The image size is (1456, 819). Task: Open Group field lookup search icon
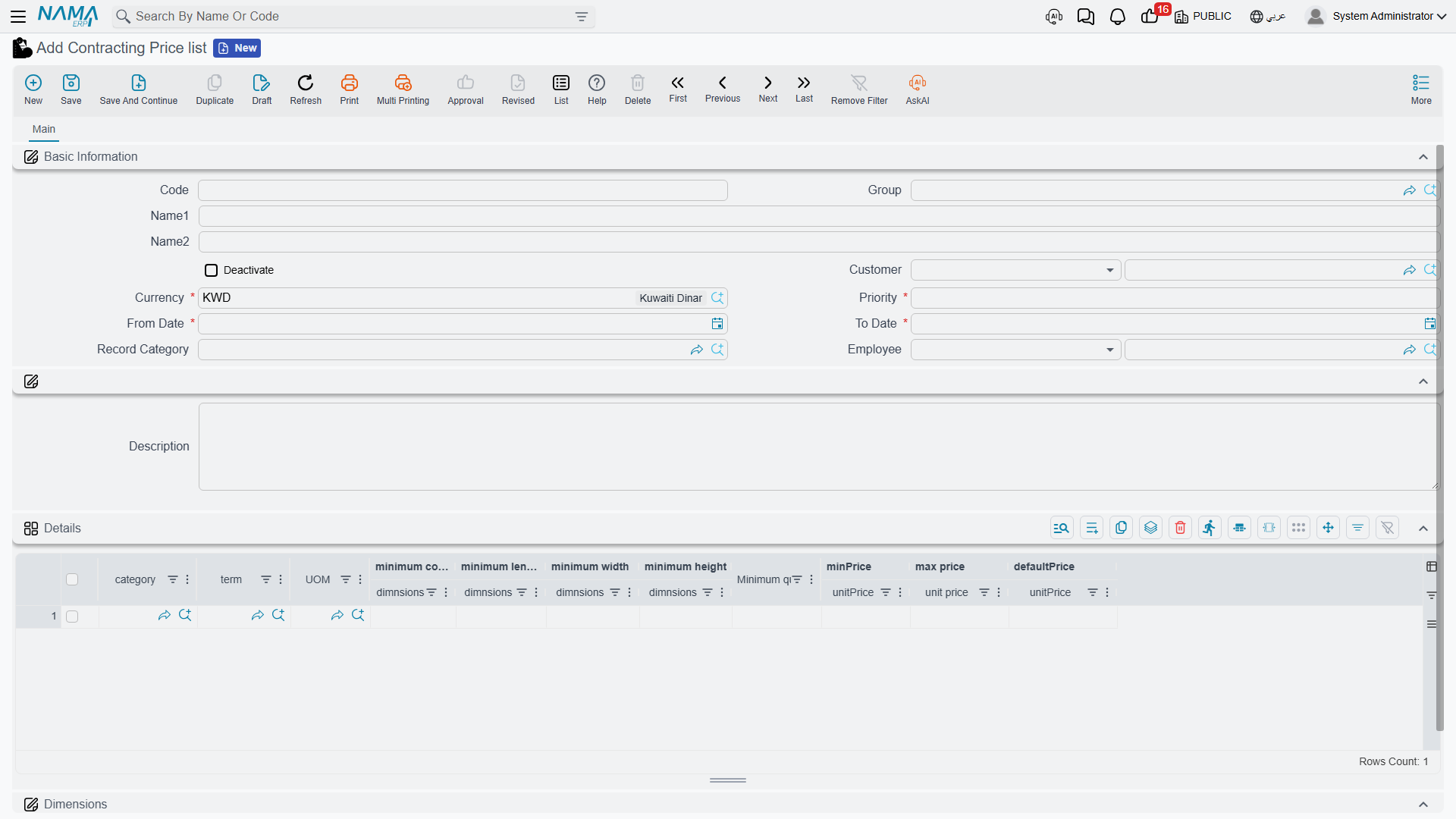(x=1429, y=190)
